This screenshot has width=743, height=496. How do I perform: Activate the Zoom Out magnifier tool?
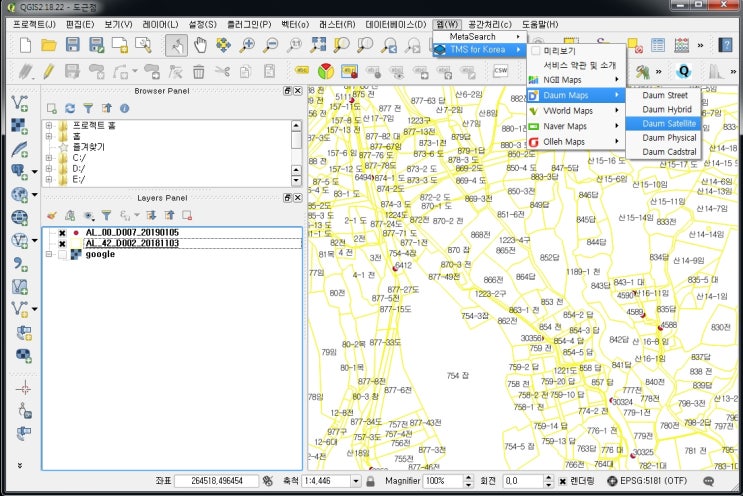coord(271,45)
